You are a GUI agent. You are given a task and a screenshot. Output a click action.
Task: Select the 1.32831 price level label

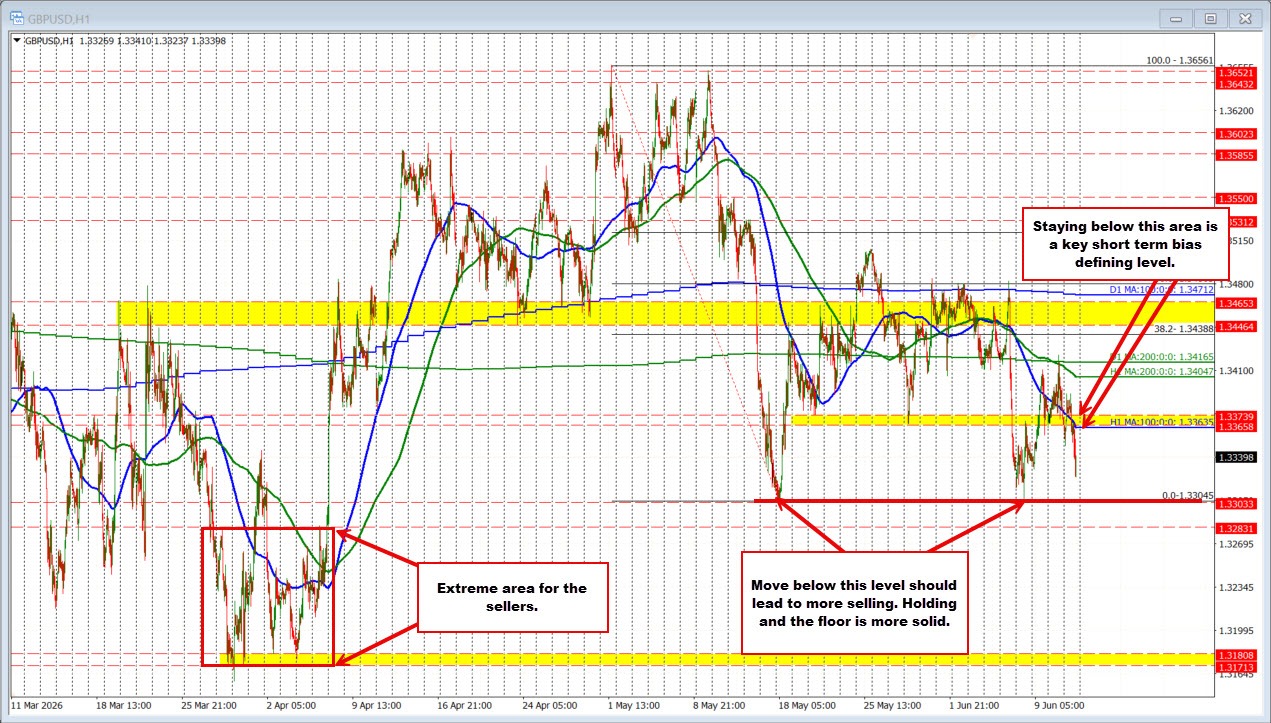click(1236, 528)
